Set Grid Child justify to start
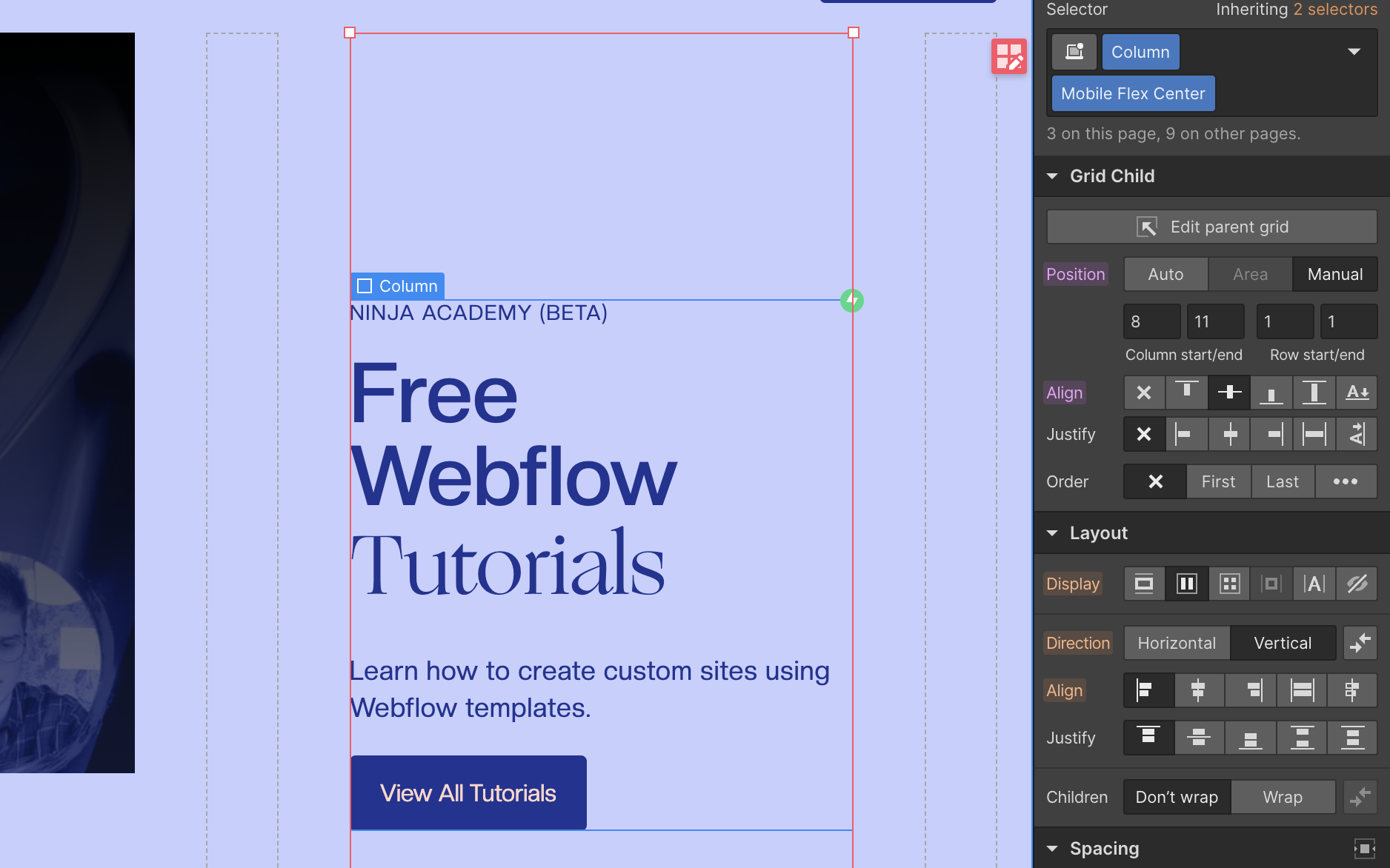 (1186, 434)
